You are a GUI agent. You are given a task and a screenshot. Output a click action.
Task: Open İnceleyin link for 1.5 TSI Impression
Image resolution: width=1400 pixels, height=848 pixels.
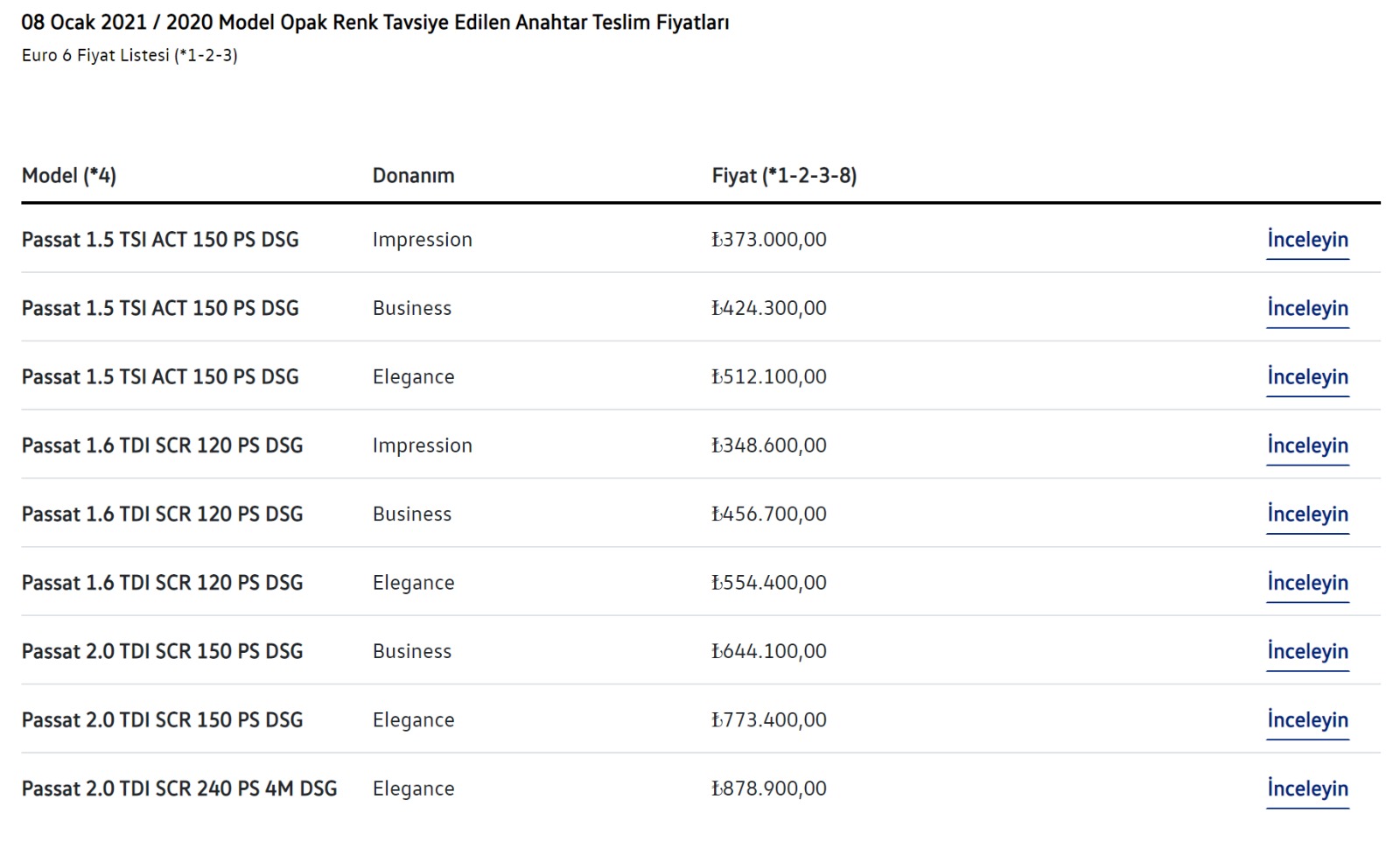point(1307,240)
